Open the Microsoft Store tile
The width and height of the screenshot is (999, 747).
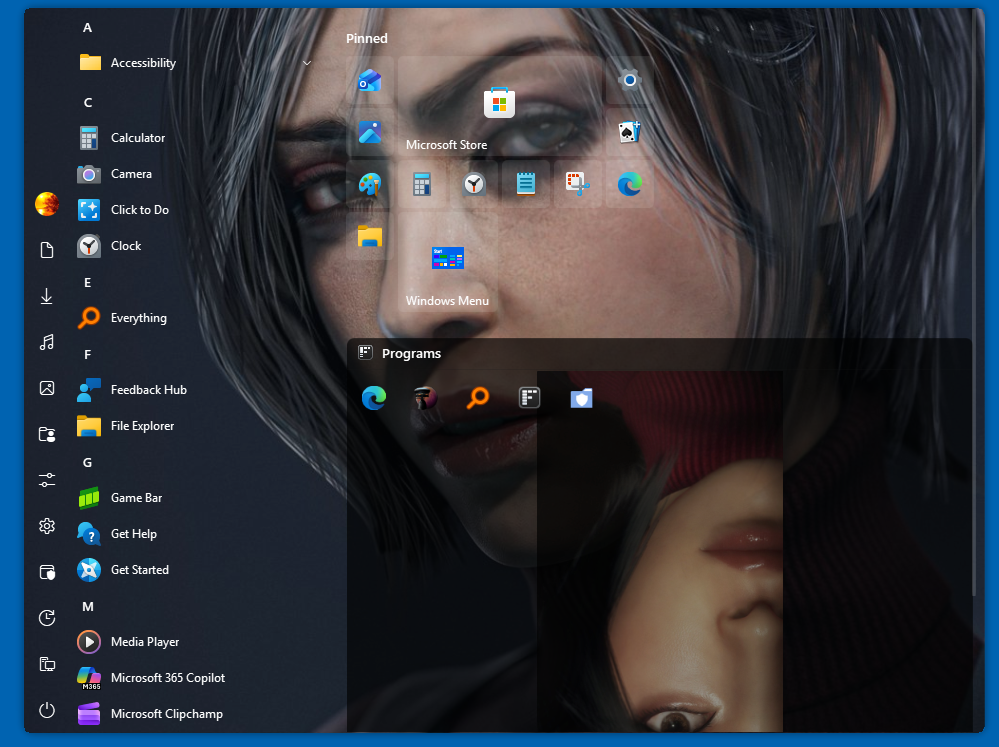click(500, 106)
